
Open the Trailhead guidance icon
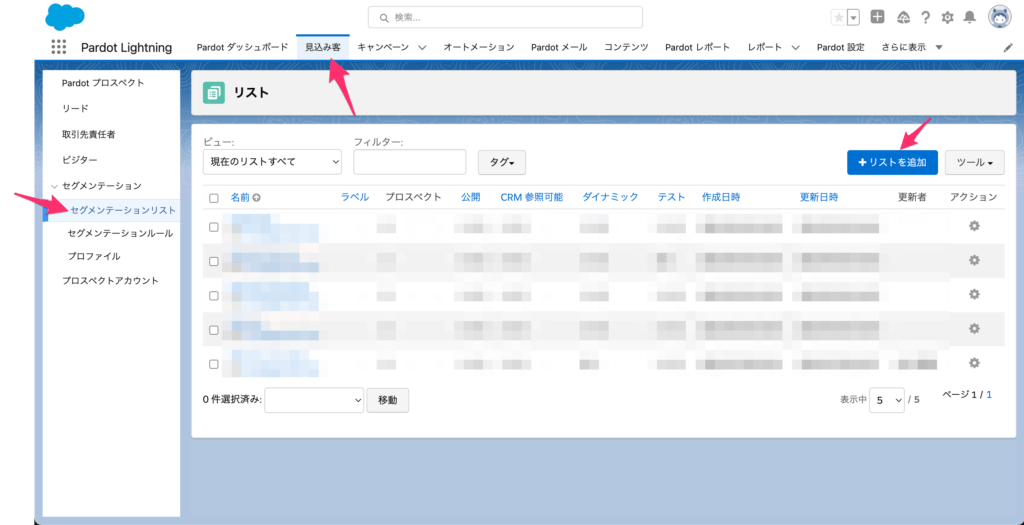click(x=904, y=17)
